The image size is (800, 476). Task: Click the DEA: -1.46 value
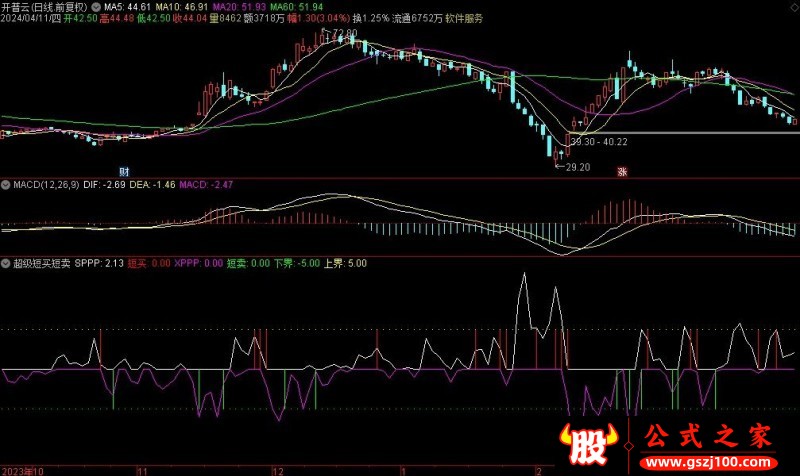click(152, 185)
